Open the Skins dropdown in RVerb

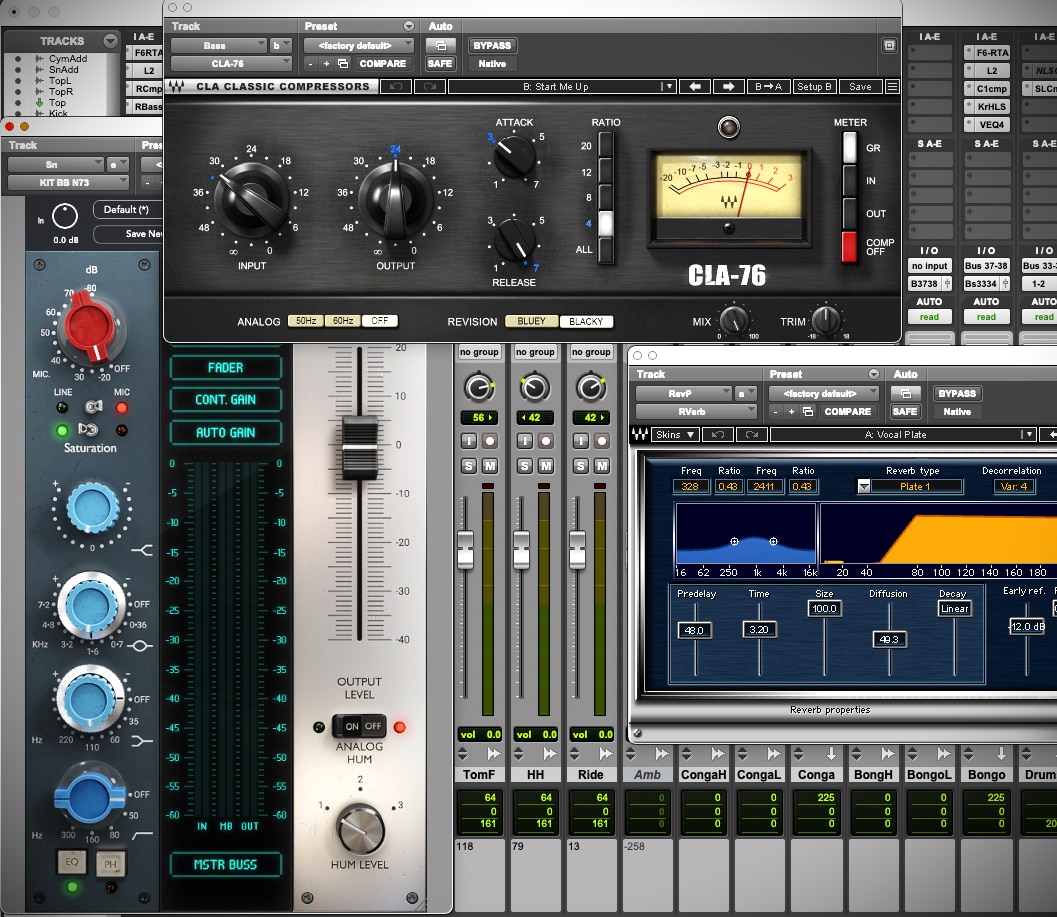click(x=675, y=435)
